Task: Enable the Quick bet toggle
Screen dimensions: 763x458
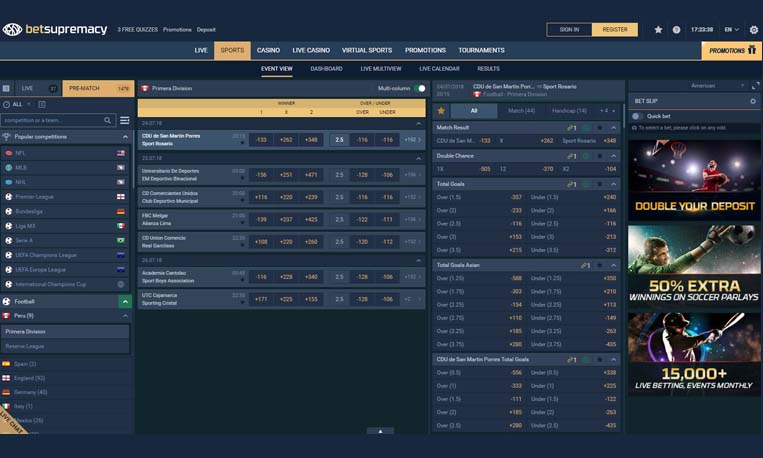Action: coord(636,116)
